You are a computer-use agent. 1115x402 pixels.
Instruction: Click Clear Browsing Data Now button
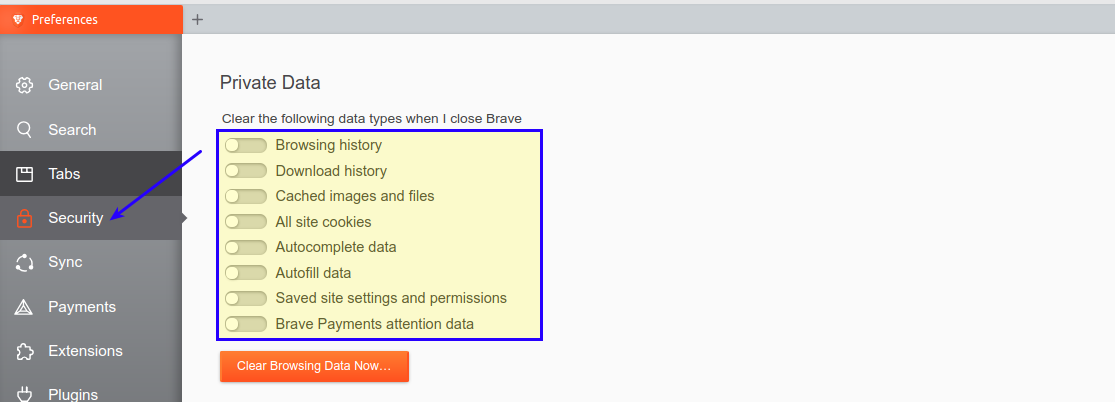click(314, 366)
